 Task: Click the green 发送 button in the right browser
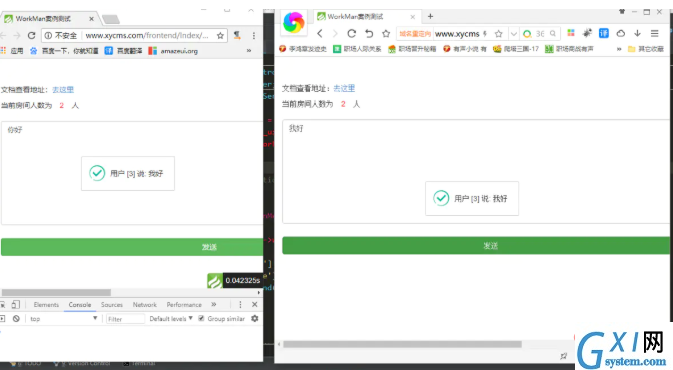tap(476, 246)
